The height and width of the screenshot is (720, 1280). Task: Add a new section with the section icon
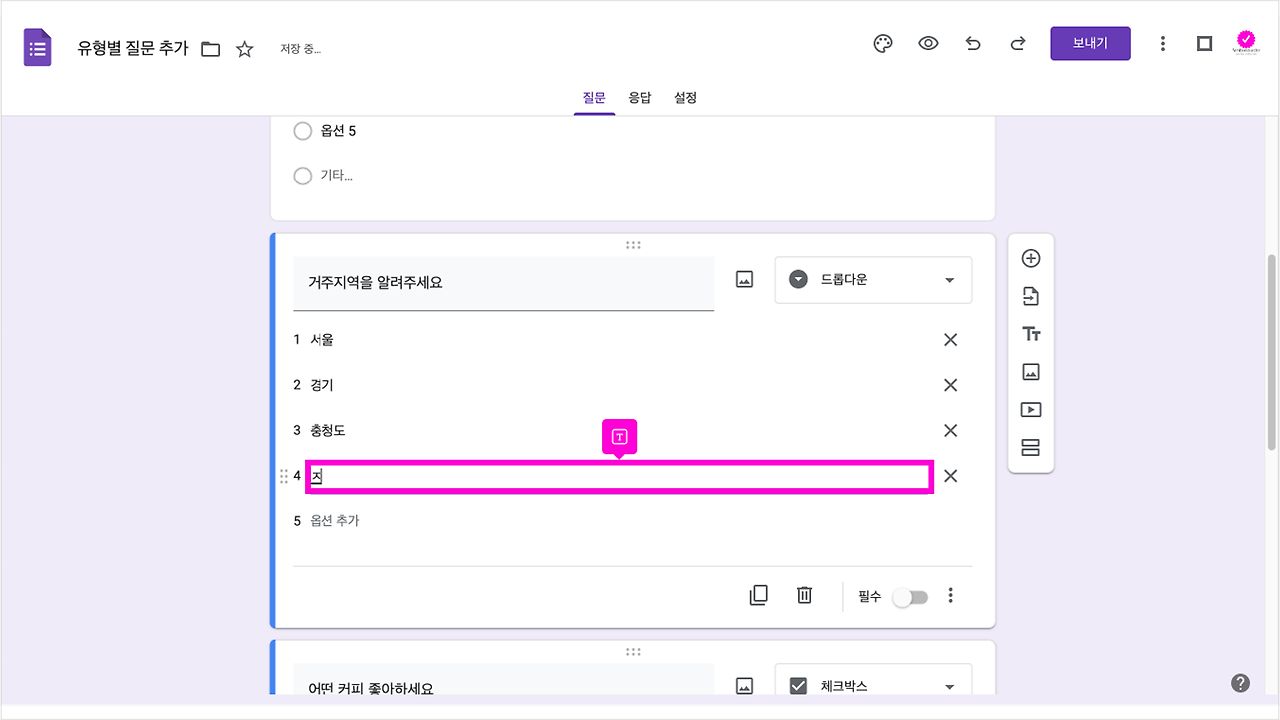(1030, 447)
